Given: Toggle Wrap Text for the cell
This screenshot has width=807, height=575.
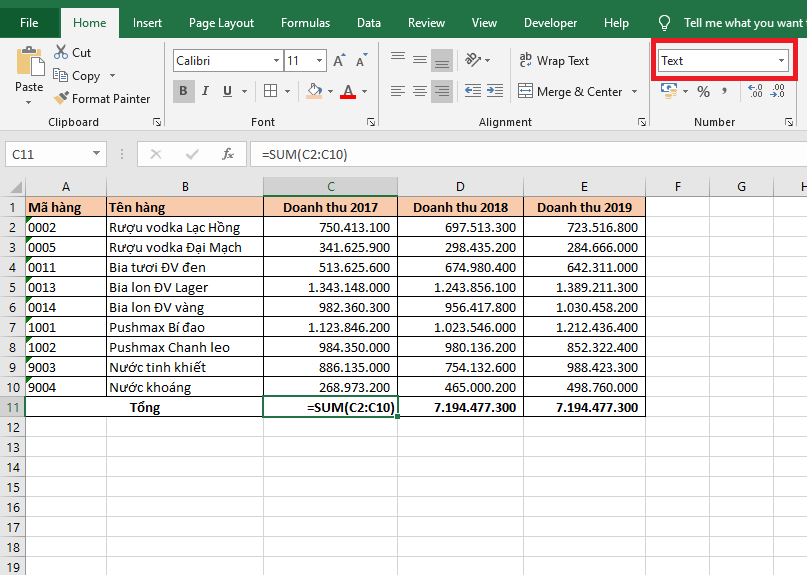Looking at the screenshot, I should [x=554, y=61].
